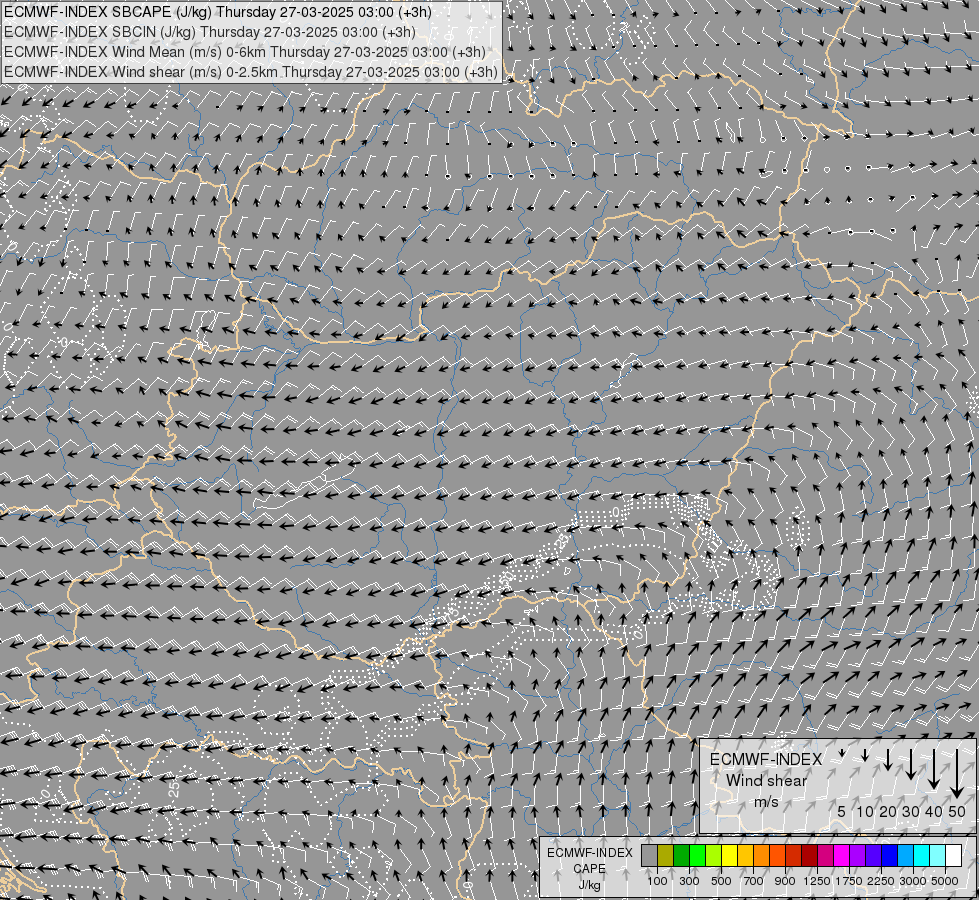Screen dimensions: 979x900
Task: Click the SBCAPE title line at top
Action: tap(217, 12)
